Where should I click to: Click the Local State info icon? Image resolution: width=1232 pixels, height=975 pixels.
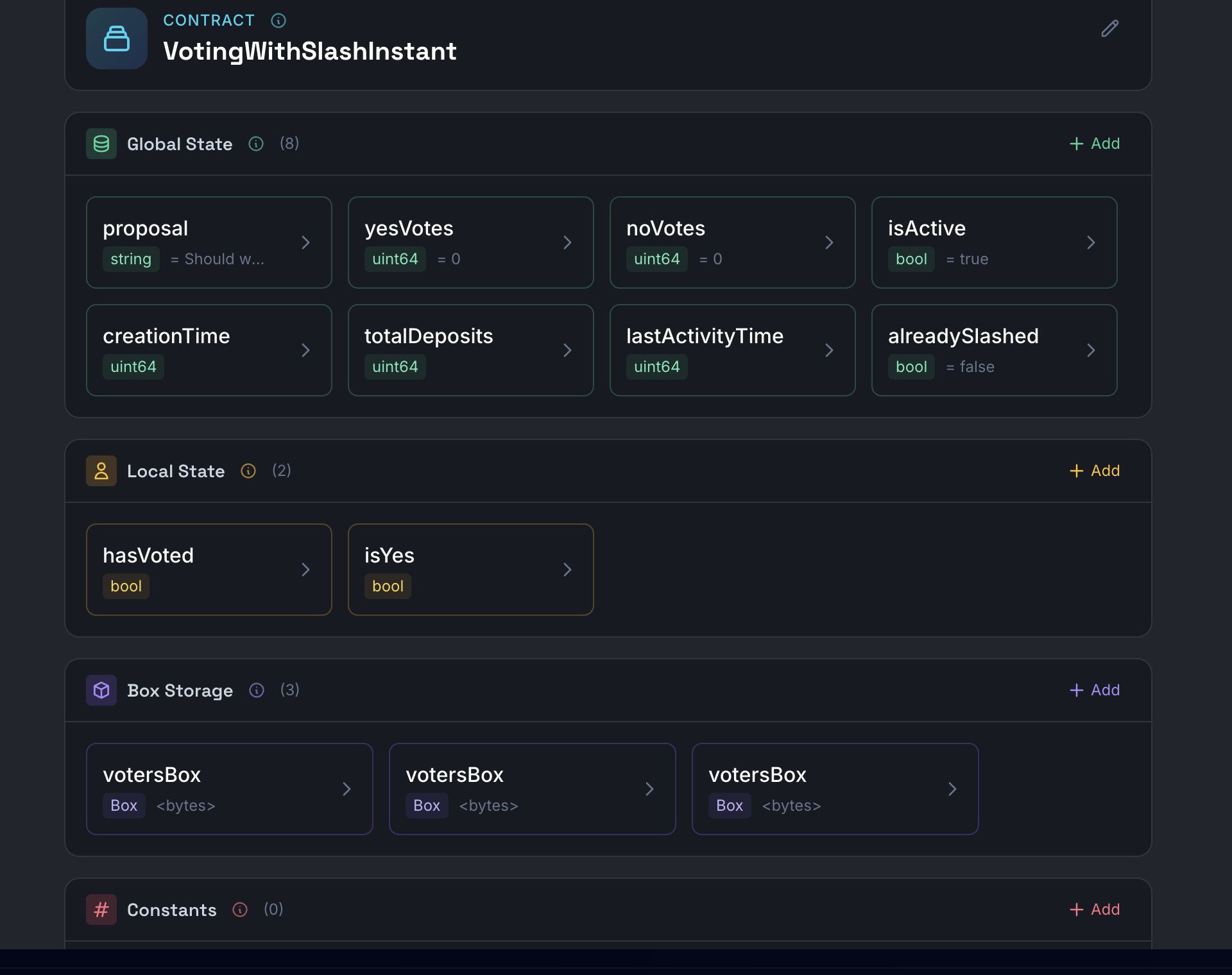pyautogui.click(x=248, y=471)
